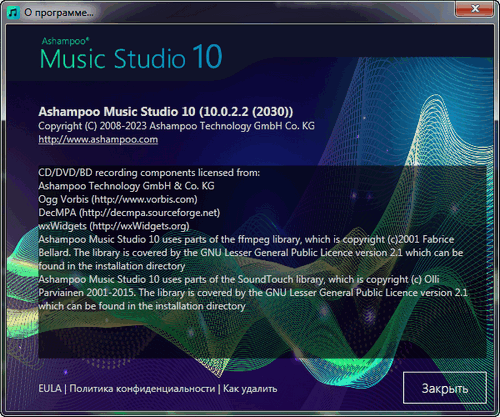The height and width of the screenshot is (417, 500).
Task: Click the Закрыть button
Action: [445, 388]
